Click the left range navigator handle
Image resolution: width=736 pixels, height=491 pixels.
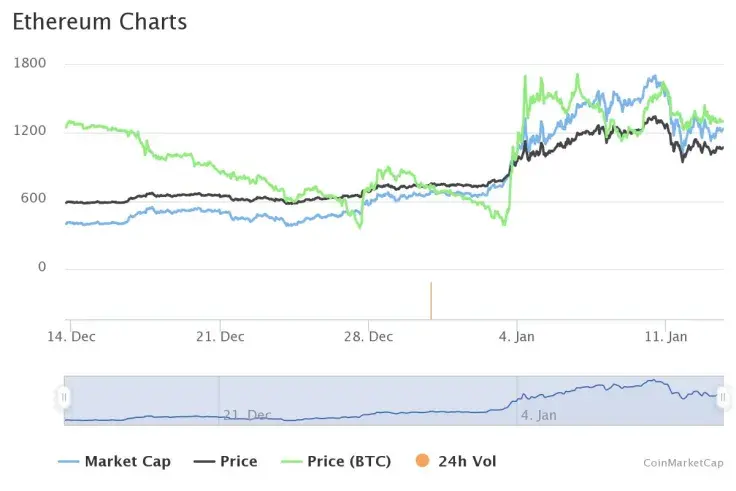click(64, 398)
